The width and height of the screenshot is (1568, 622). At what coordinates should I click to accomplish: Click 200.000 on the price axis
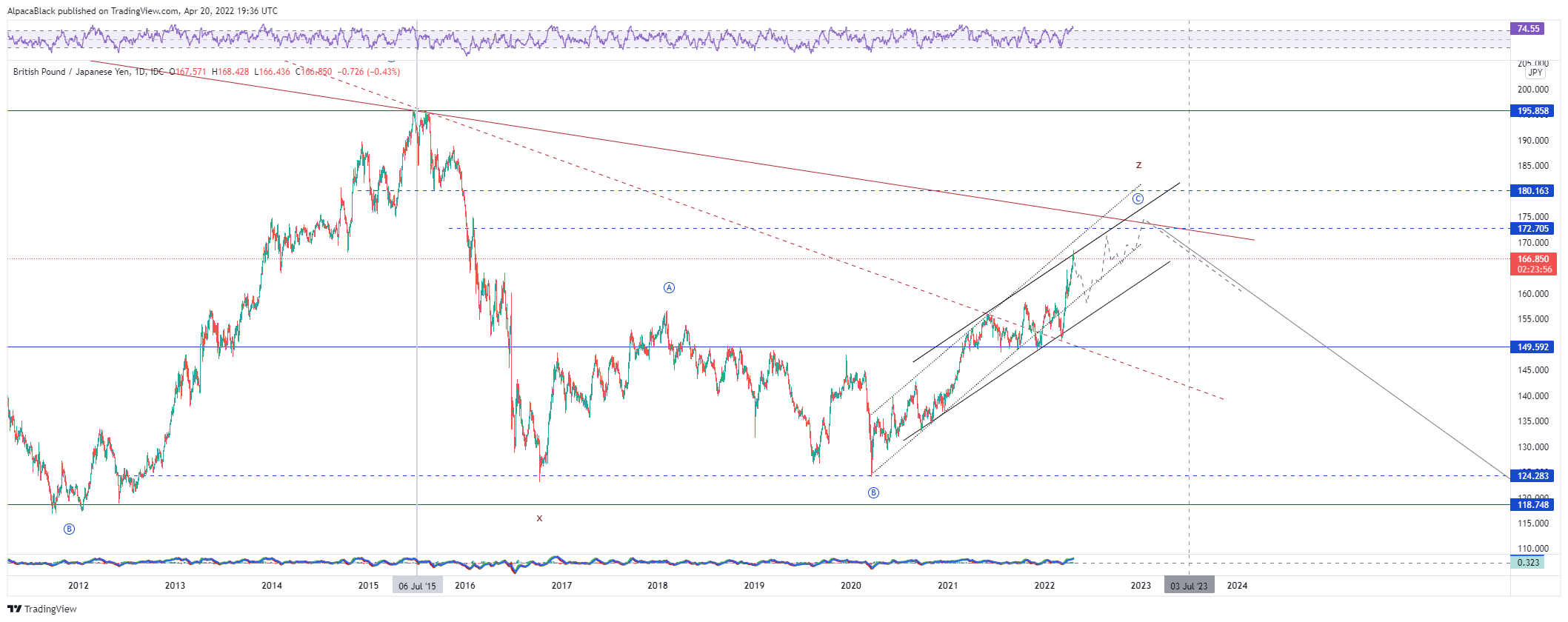(1532, 90)
